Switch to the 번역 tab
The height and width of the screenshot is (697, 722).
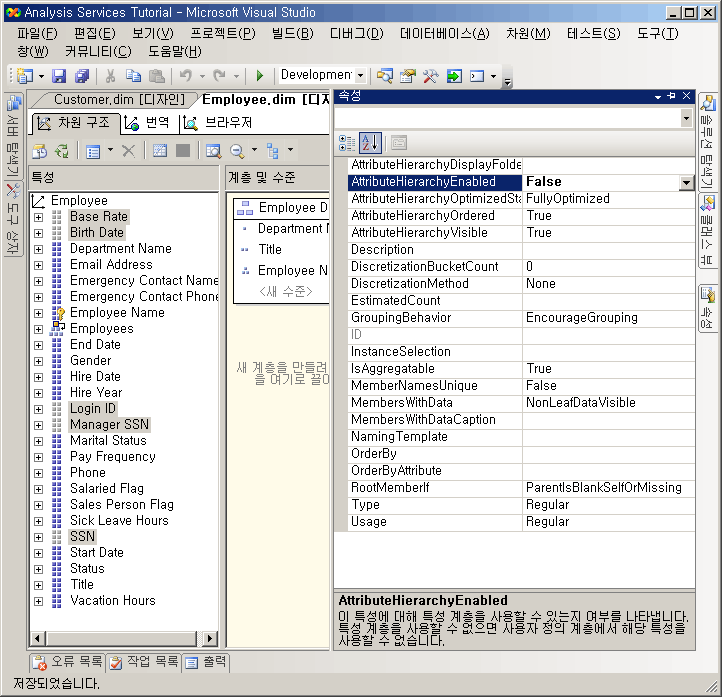pyautogui.click(x=149, y=122)
